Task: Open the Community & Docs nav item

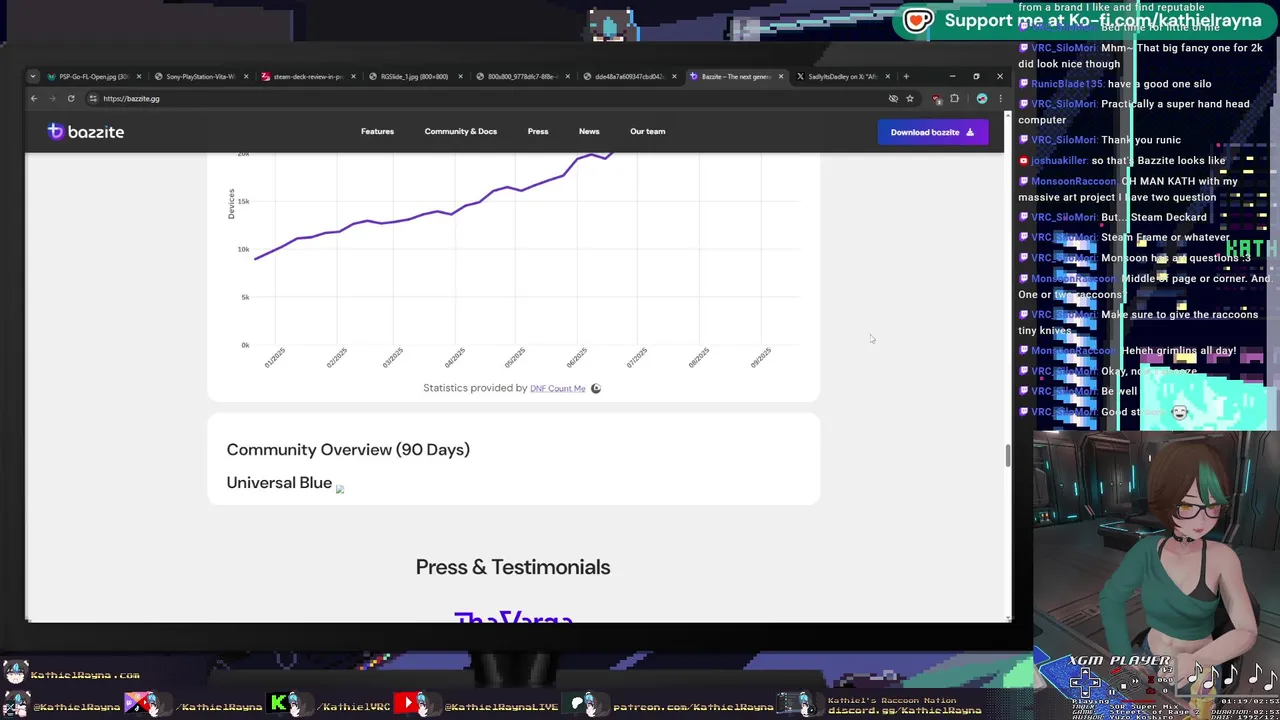Action: pos(460,131)
